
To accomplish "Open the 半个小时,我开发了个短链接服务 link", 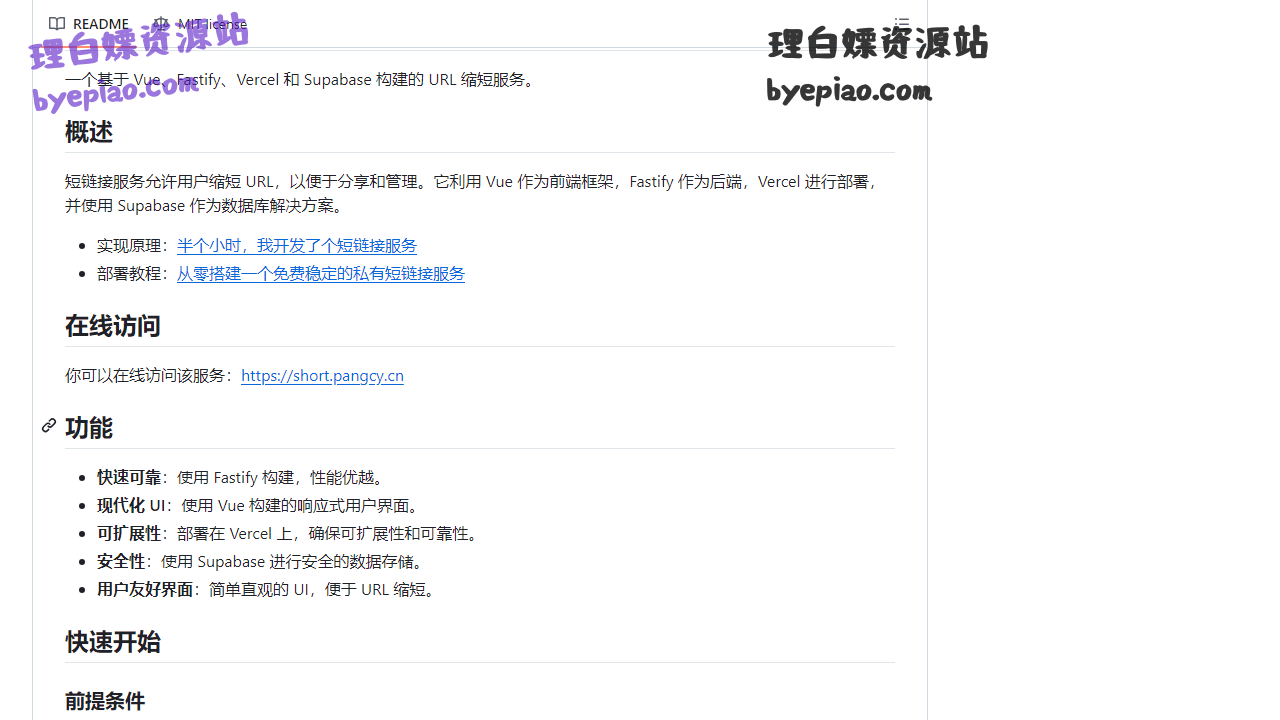I will [296, 245].
